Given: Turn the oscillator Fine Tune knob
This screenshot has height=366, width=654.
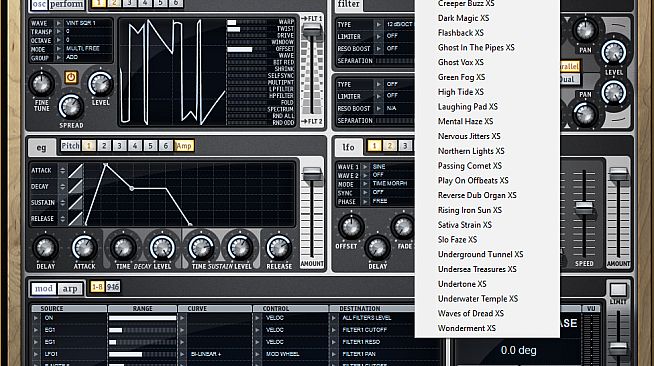Looking at the screenshot, I should point(41,83).
